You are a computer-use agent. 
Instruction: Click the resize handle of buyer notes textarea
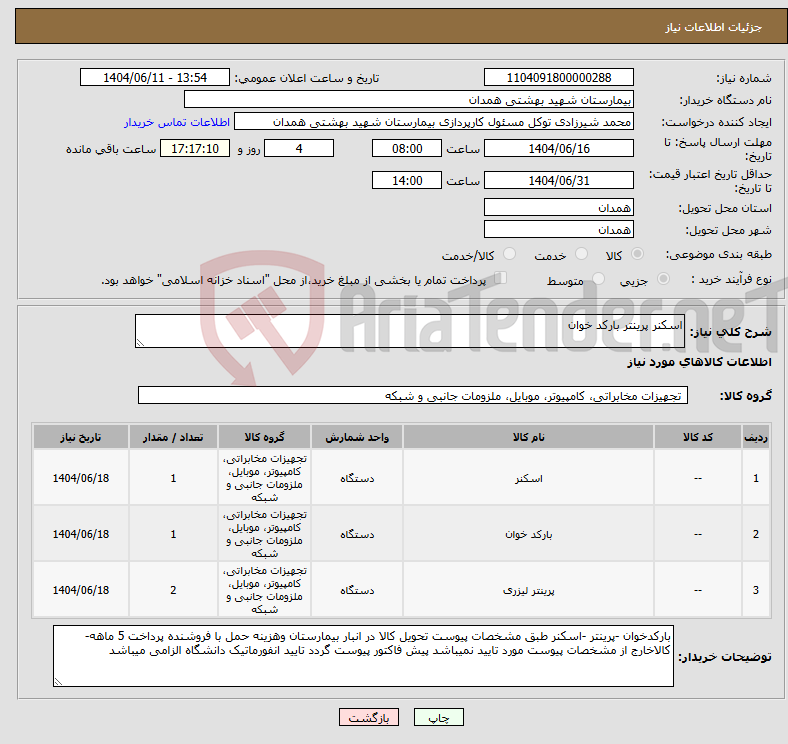pos(58,682)
